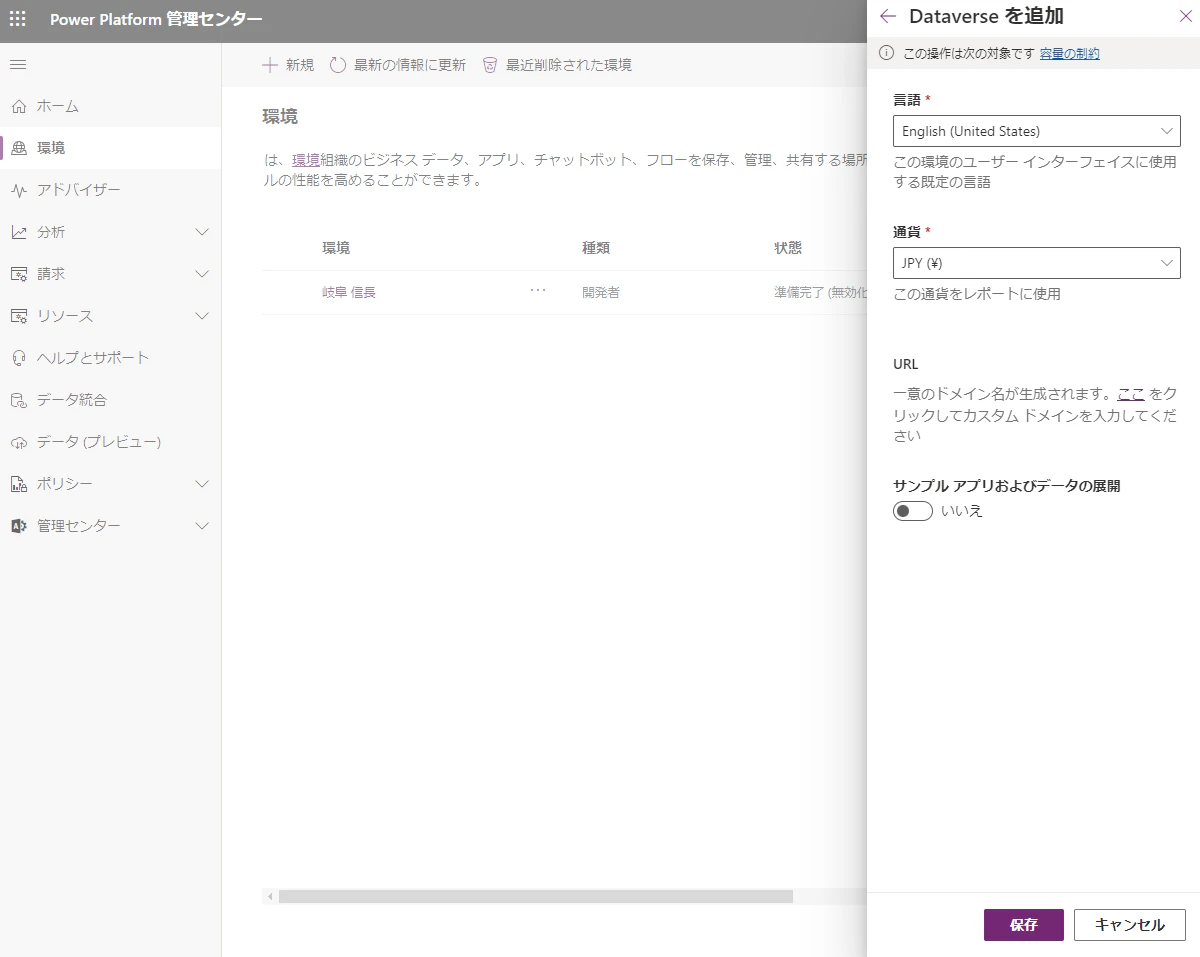Collapse the navigation hamburger menu

pyautogui.click(x=18, y=65)
